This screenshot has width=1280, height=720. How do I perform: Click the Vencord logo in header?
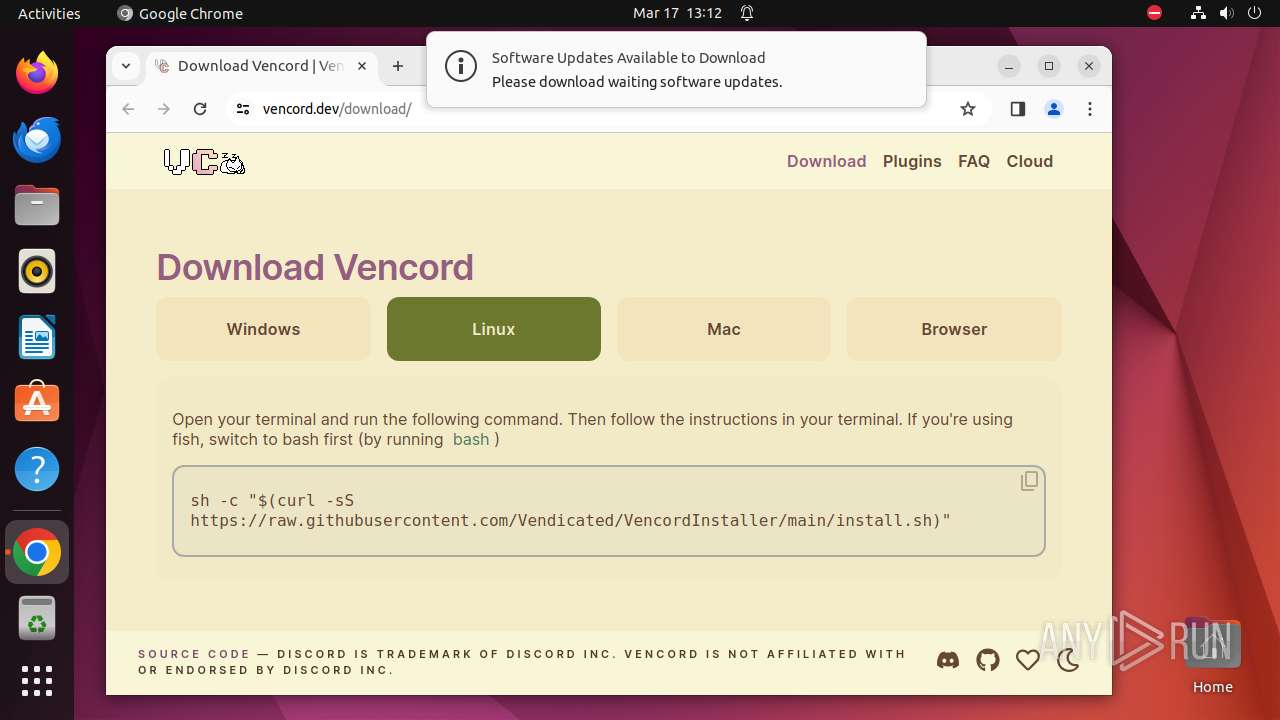[x=204, y=162]
